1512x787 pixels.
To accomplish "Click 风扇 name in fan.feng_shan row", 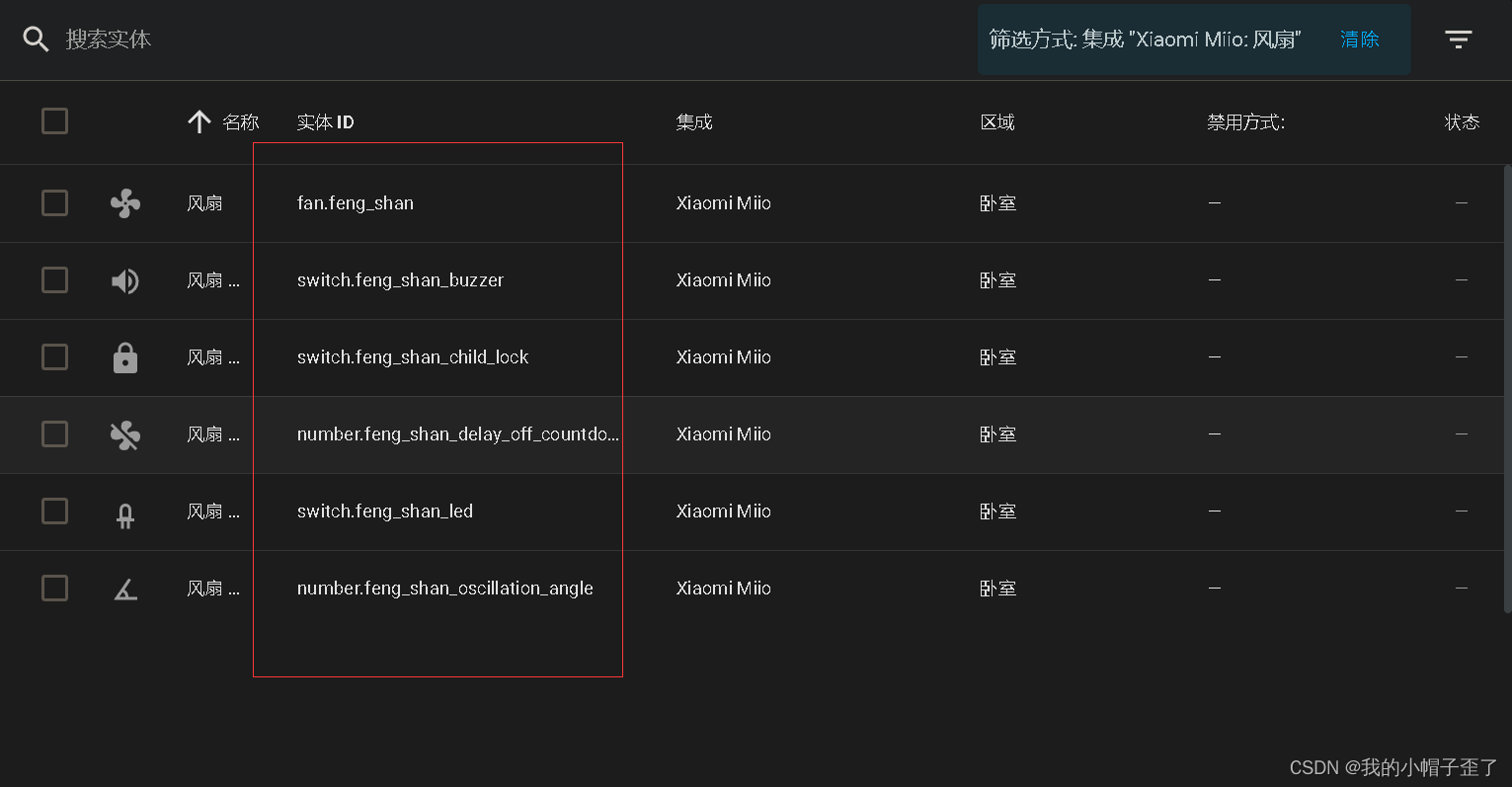I will 204,203.
